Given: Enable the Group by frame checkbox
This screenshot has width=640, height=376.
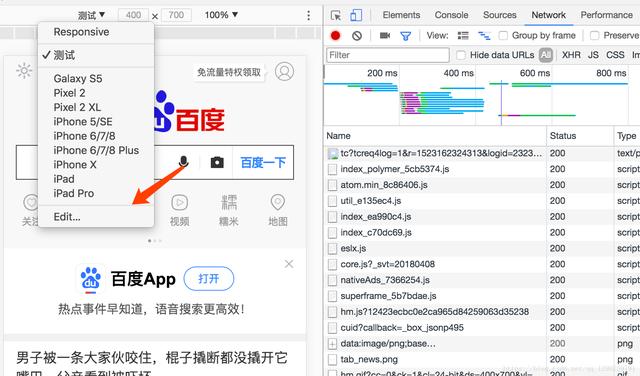Looking at the screenshot, I should point(504,36).
